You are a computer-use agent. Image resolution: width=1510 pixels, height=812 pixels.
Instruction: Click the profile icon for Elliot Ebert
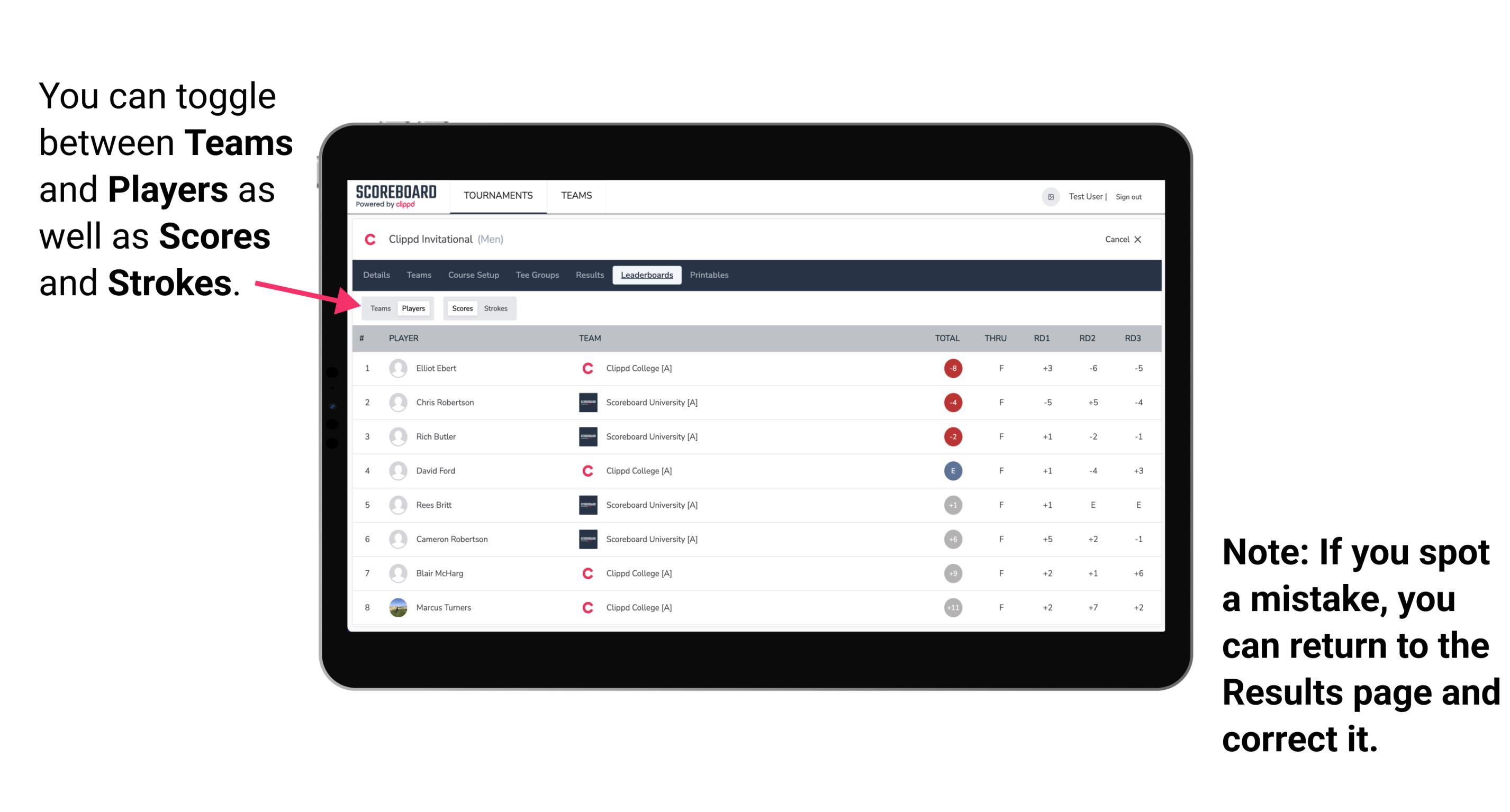(396, 368)
